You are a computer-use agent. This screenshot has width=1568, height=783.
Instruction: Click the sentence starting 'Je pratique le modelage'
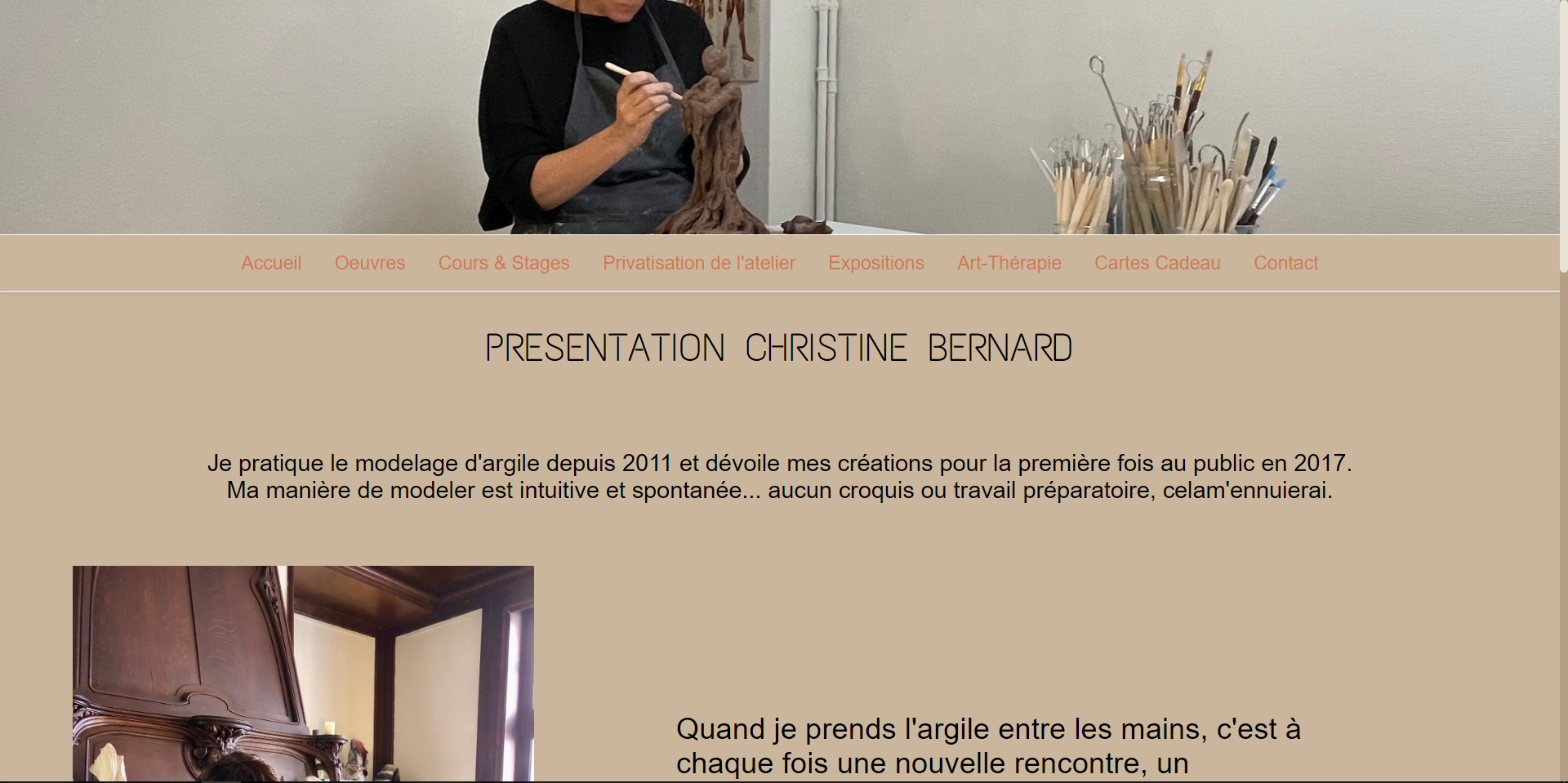click(x=780, y=463)
